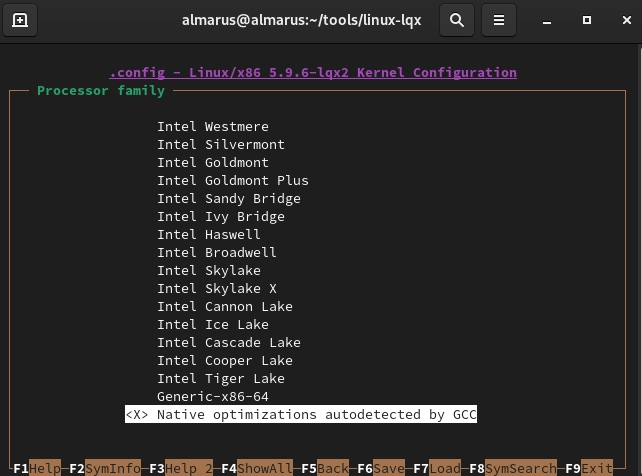This screenshot has height=476, width=642.
Task: Maximize the terminal window
Action: [x=587, y=20]
